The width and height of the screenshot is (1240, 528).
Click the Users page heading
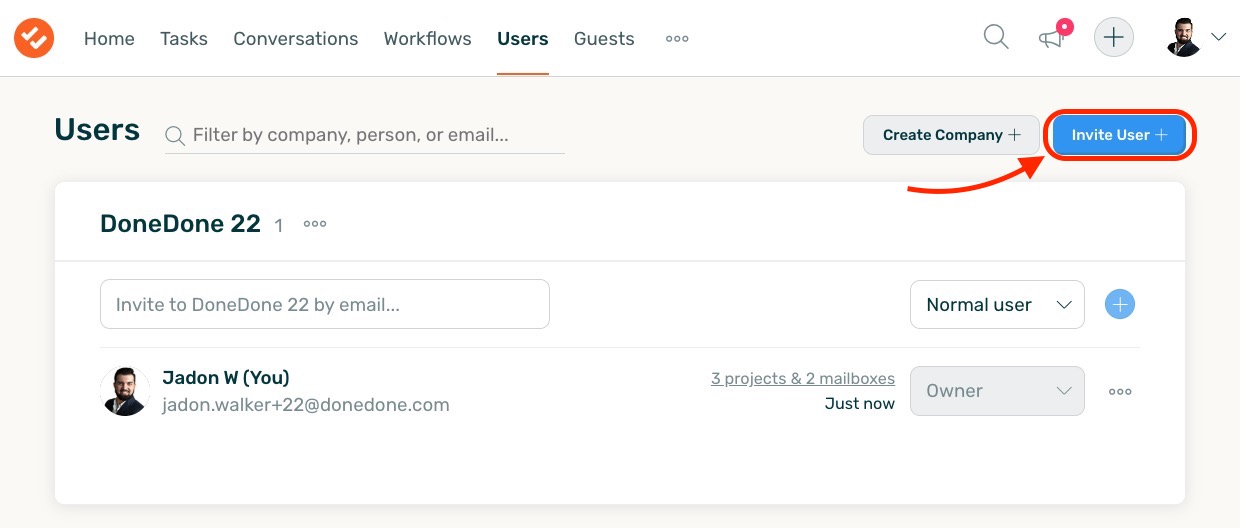click(97, 130)
